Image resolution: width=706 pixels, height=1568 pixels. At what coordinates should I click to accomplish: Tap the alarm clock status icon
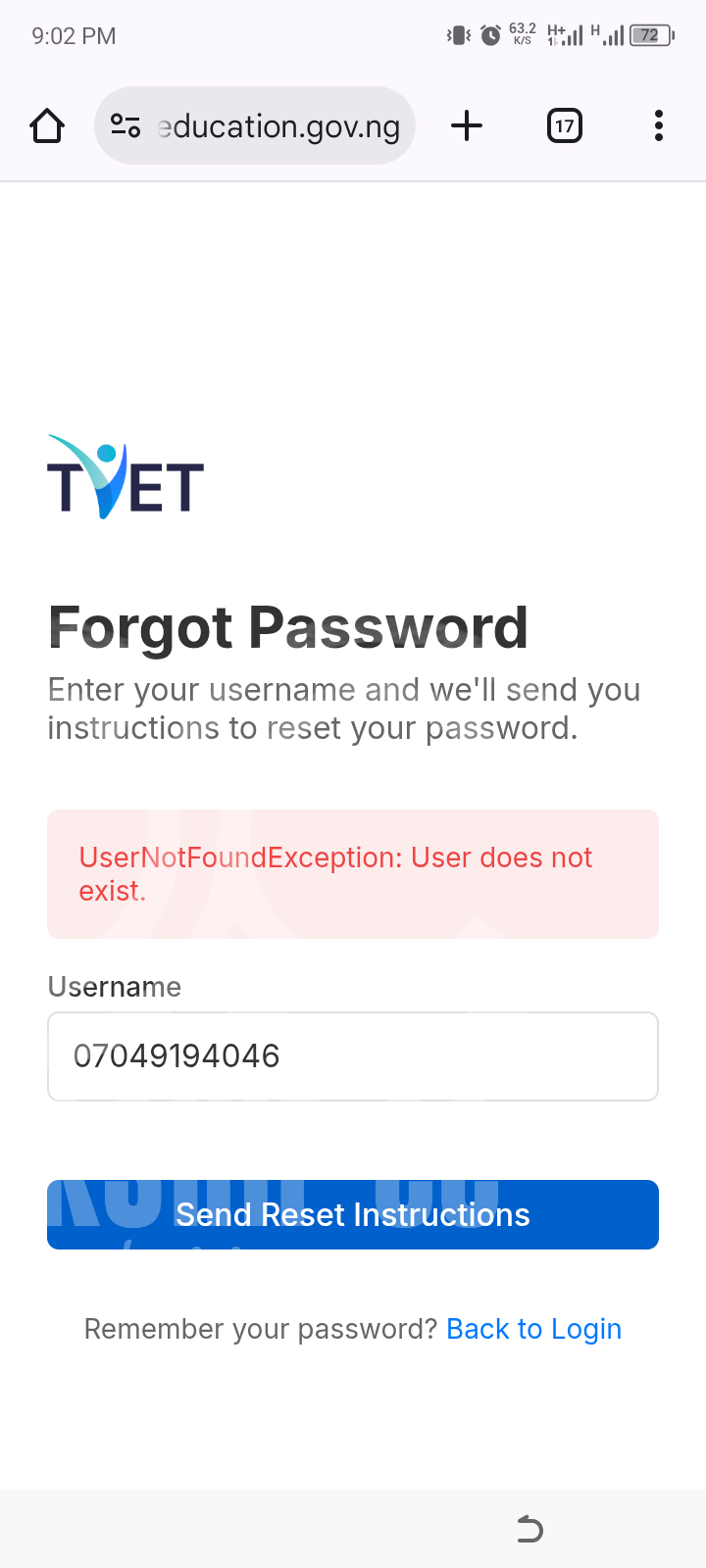[x=490, y=36]
